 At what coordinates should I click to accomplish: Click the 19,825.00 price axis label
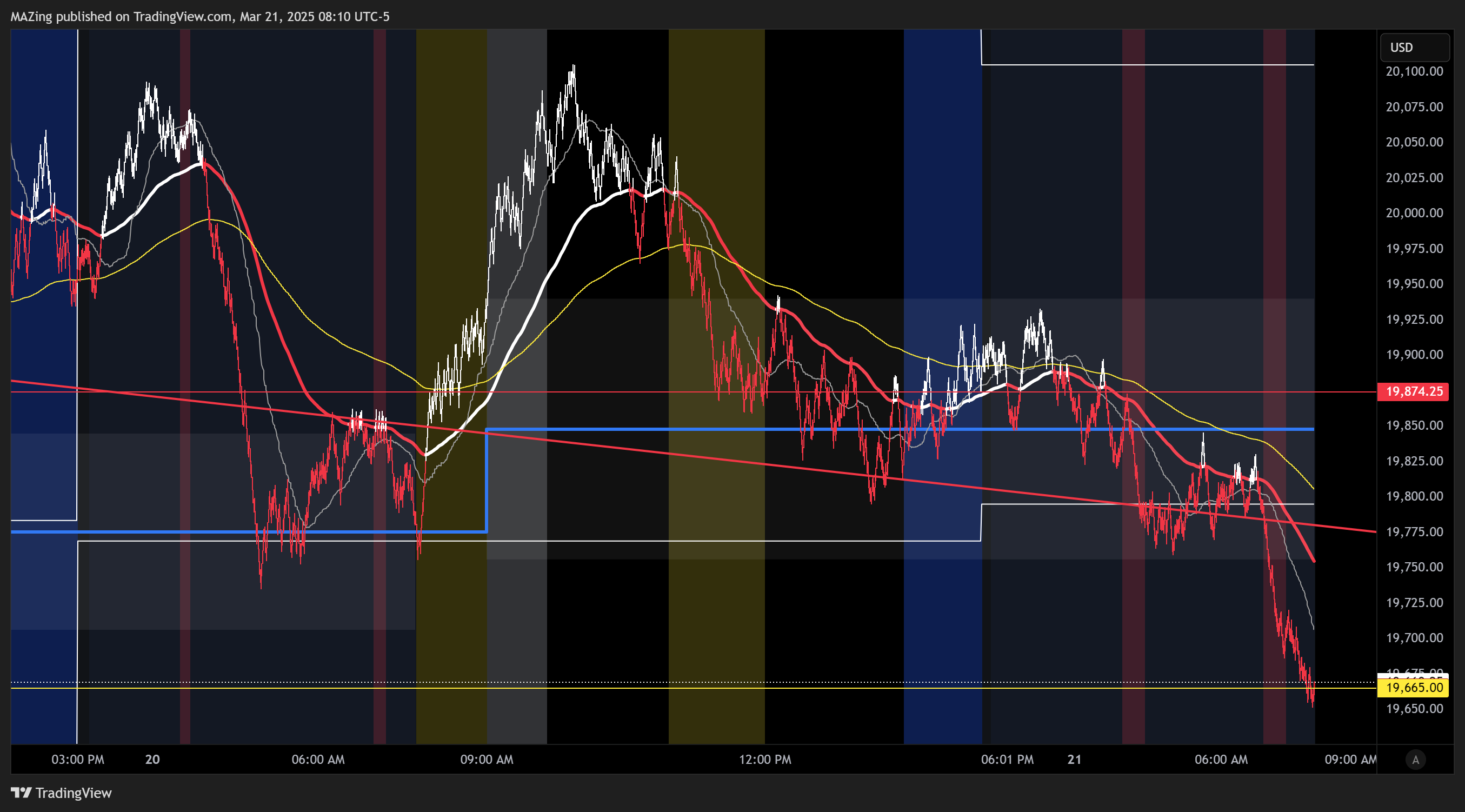tap(1414, 461)
